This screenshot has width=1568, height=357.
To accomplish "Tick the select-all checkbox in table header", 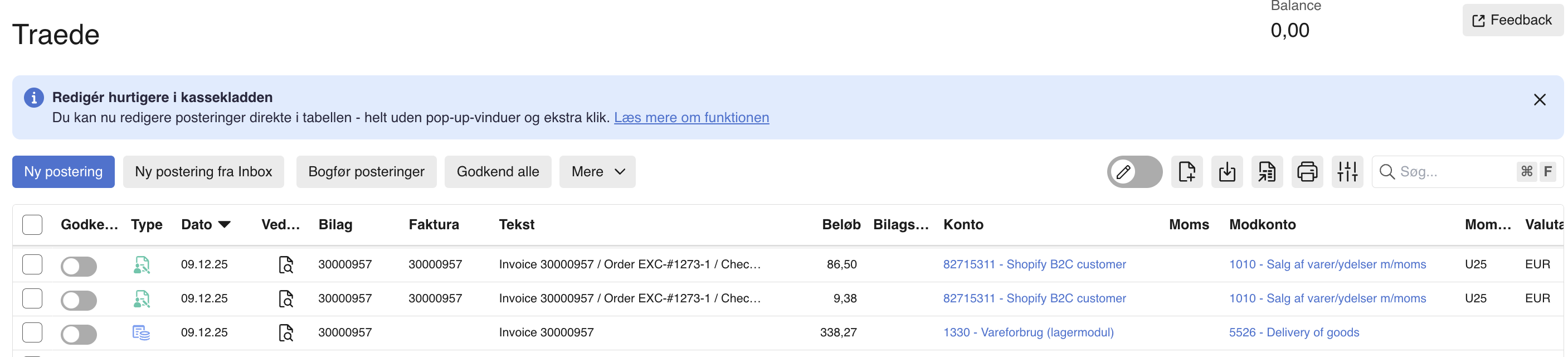I will 32,225.
